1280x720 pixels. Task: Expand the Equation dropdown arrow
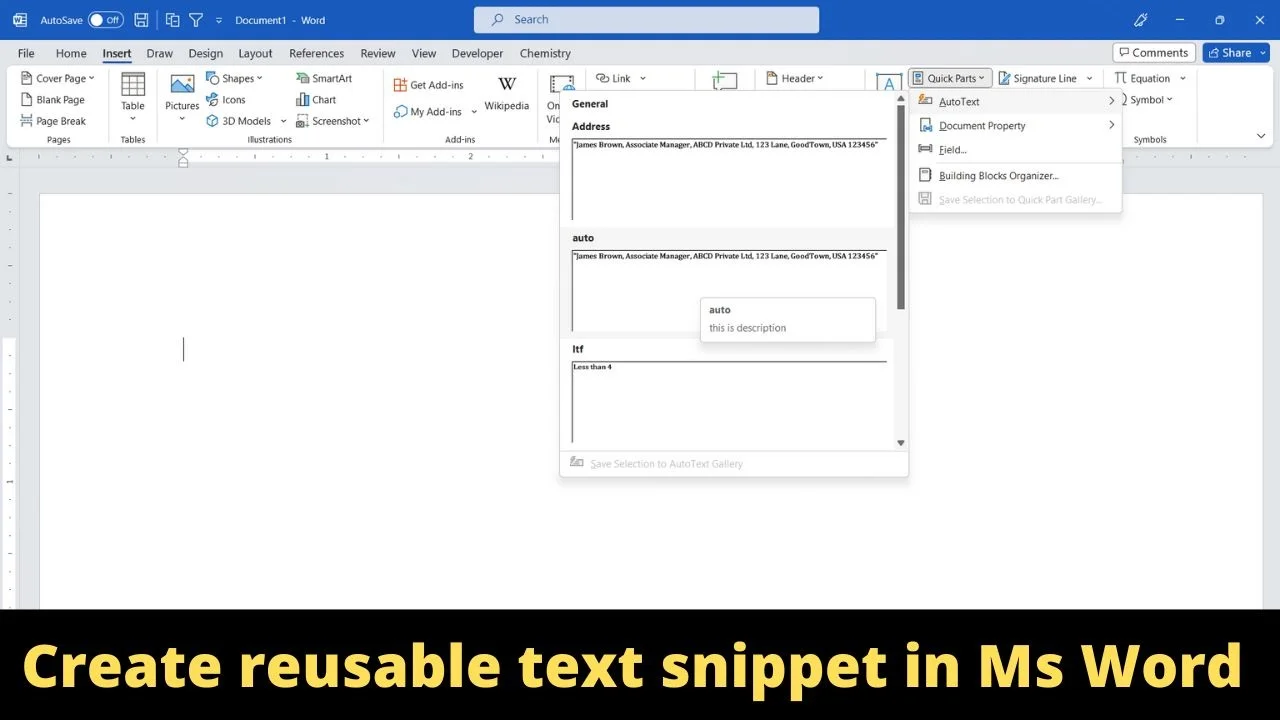(x=1183, y=78)
